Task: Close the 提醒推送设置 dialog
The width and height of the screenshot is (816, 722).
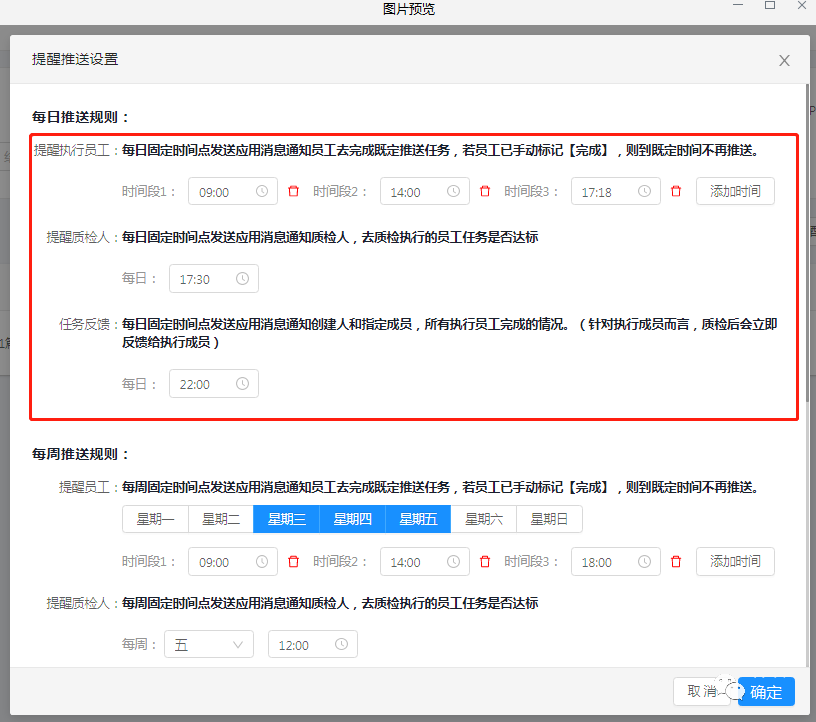Action: coord(784,60)
